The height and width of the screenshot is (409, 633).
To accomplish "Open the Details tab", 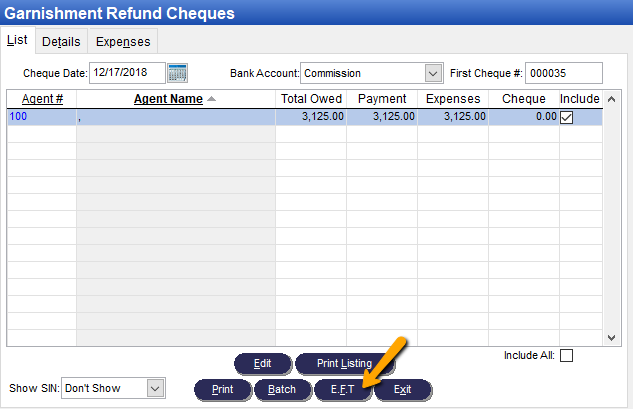I will tap(61, 42).
